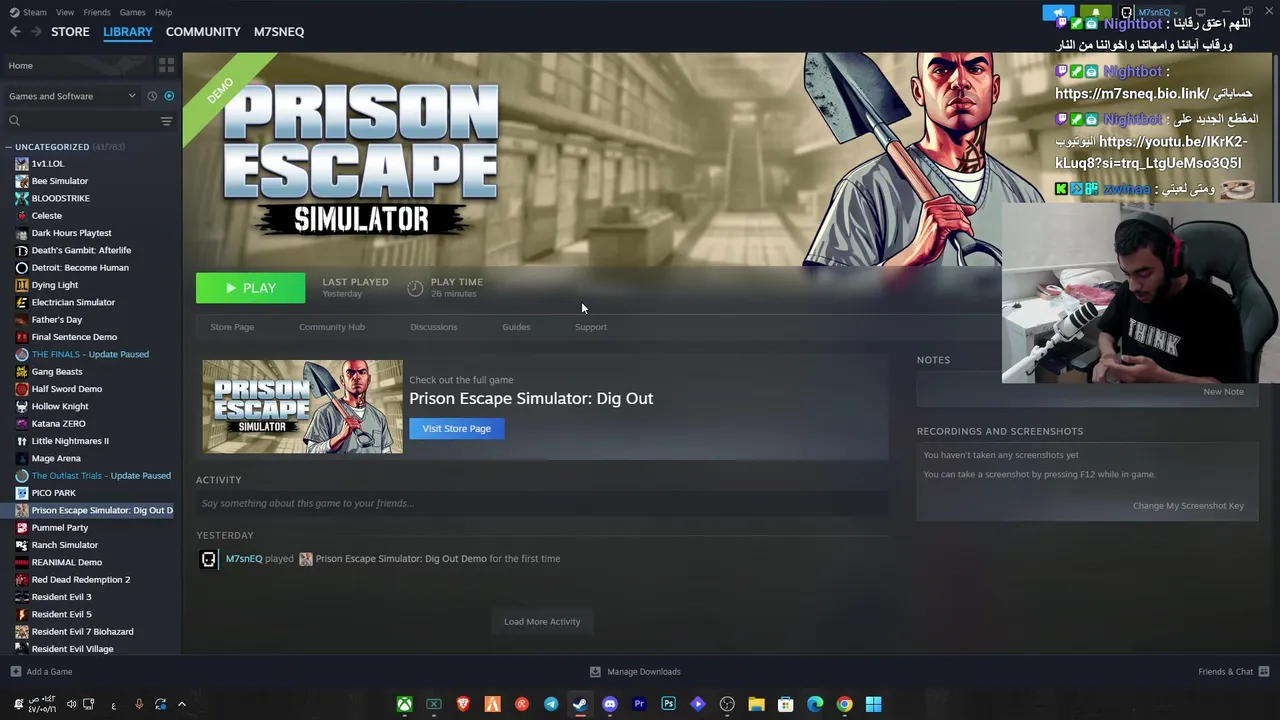Switch to the STORE tab

click(70, 32)
